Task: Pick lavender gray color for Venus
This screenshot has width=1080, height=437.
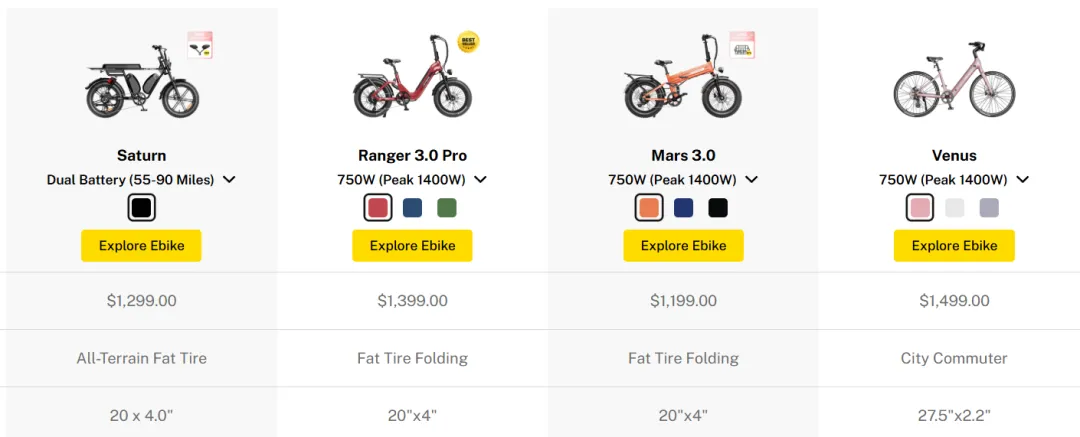Action: pos(989,207)
